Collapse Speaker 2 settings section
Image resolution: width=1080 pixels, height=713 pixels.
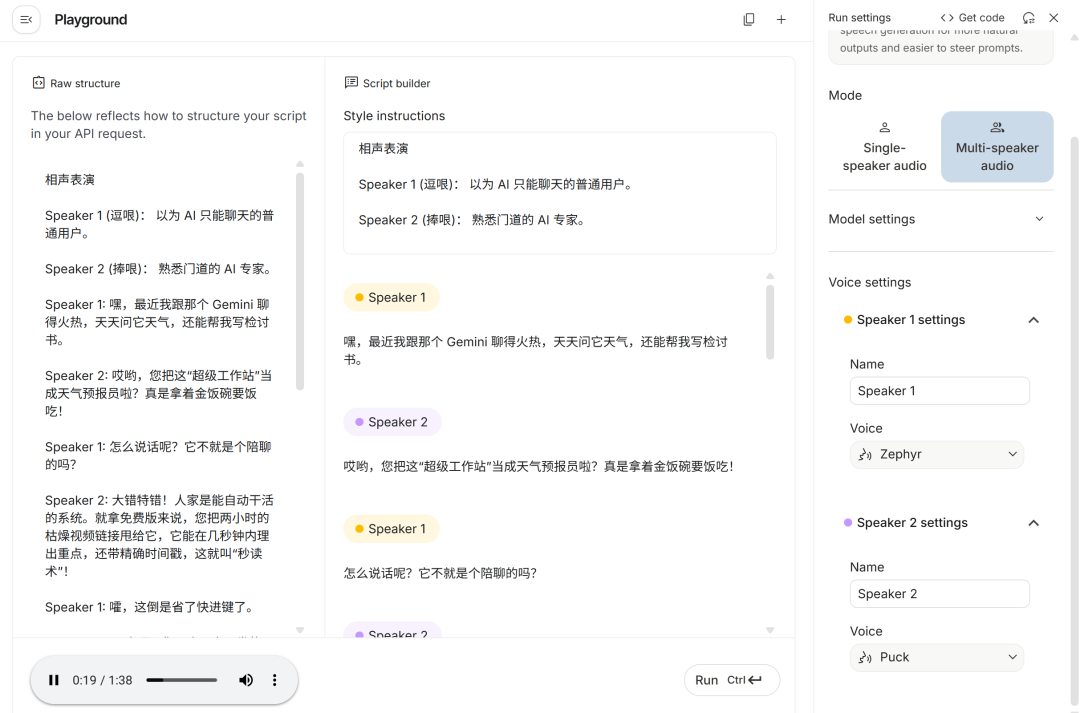click(1033, 523)
